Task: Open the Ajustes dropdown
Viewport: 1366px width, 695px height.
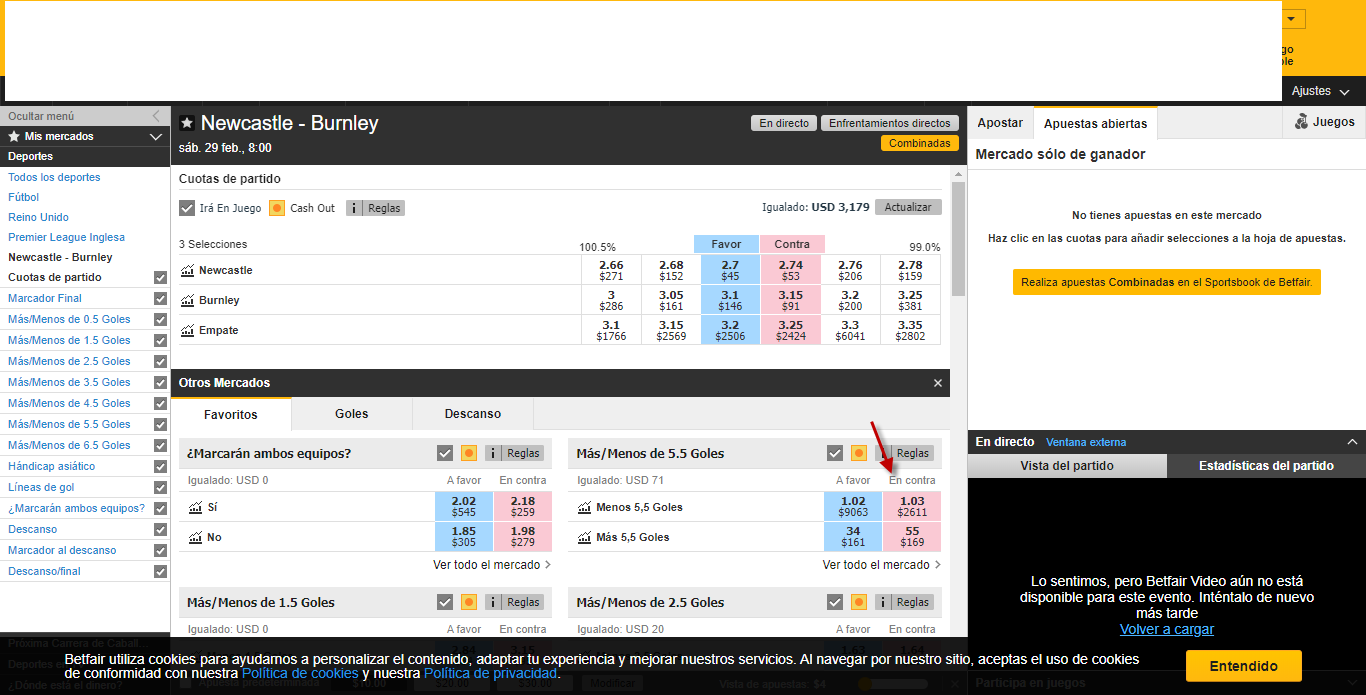Action: [x=1320, y=91]
